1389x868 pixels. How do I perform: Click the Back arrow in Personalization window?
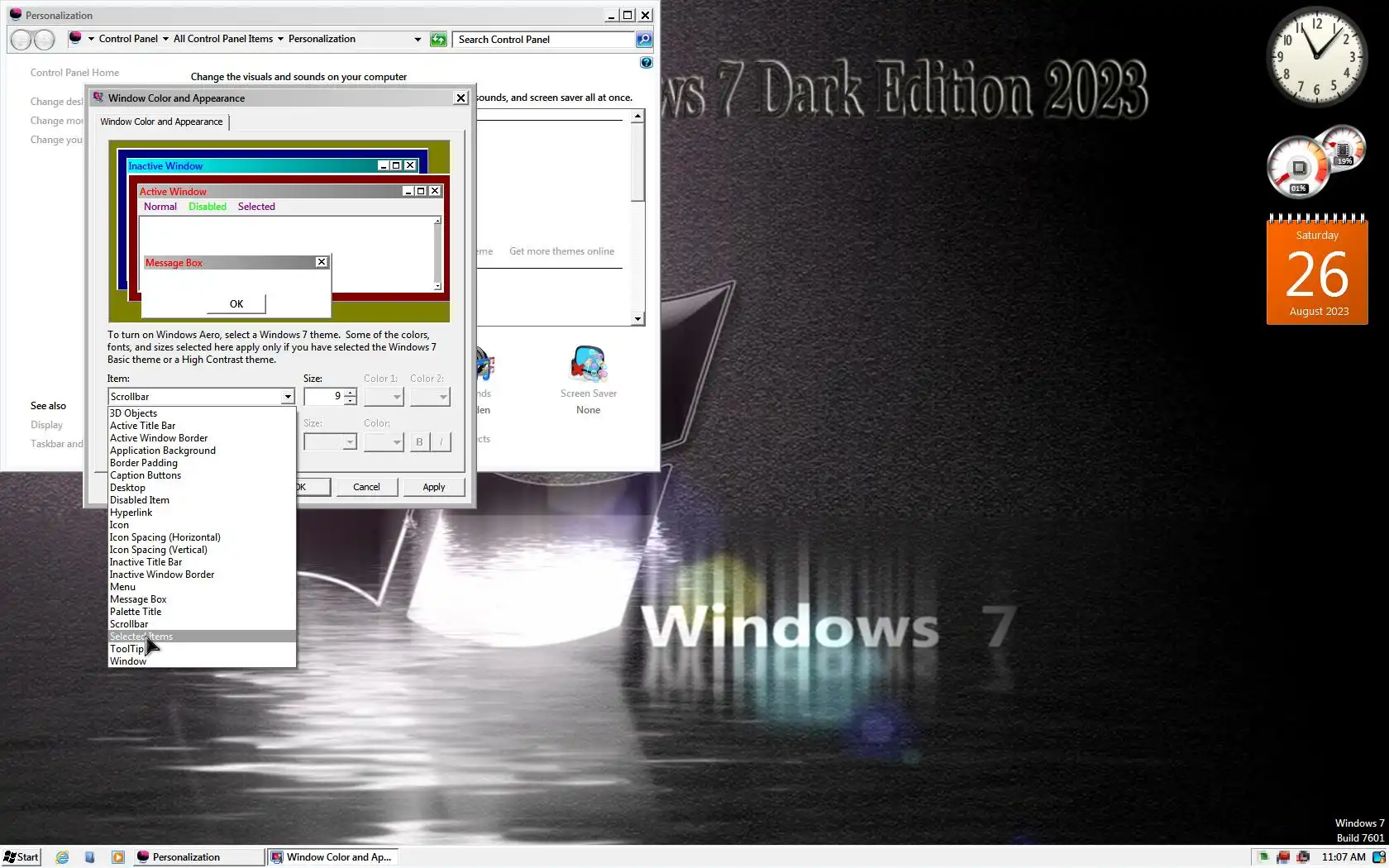pos(22,39)
